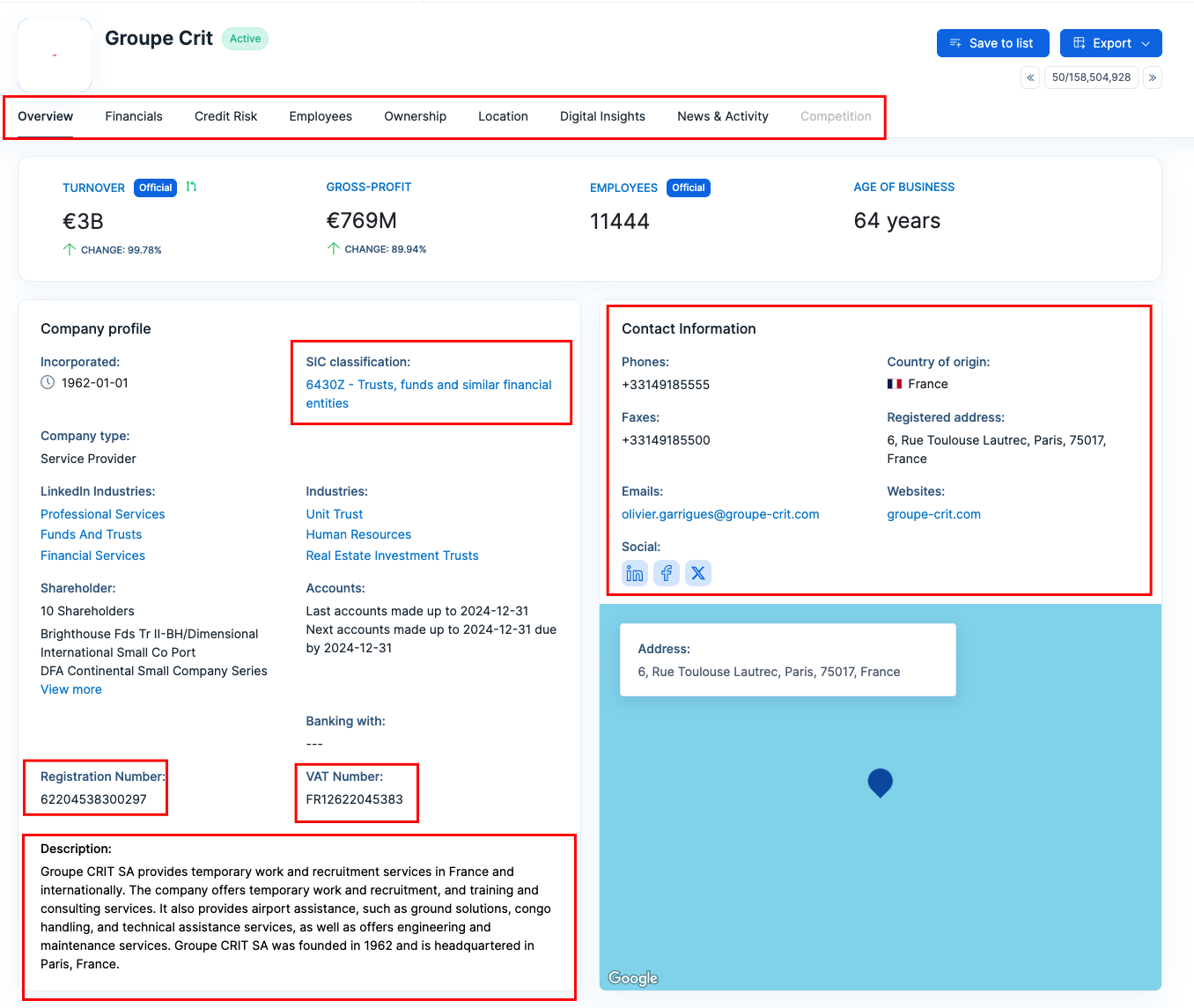The height and width of the screenshot is (1008, 1194).
Task: Click the olivier.garrigues email link
Action: pos(720,514)
